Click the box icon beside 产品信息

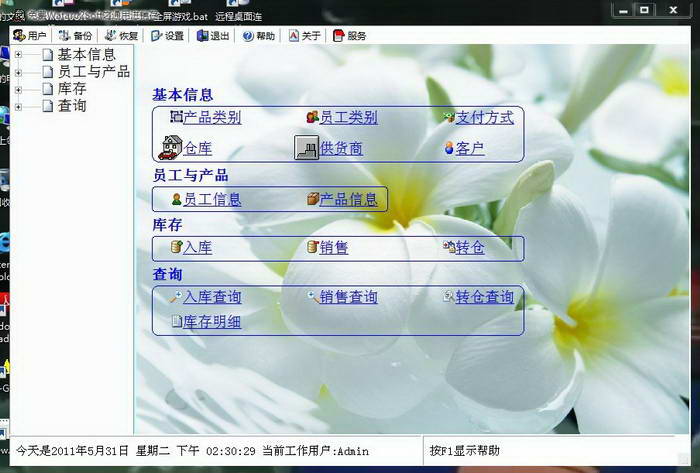click(313, 199)
